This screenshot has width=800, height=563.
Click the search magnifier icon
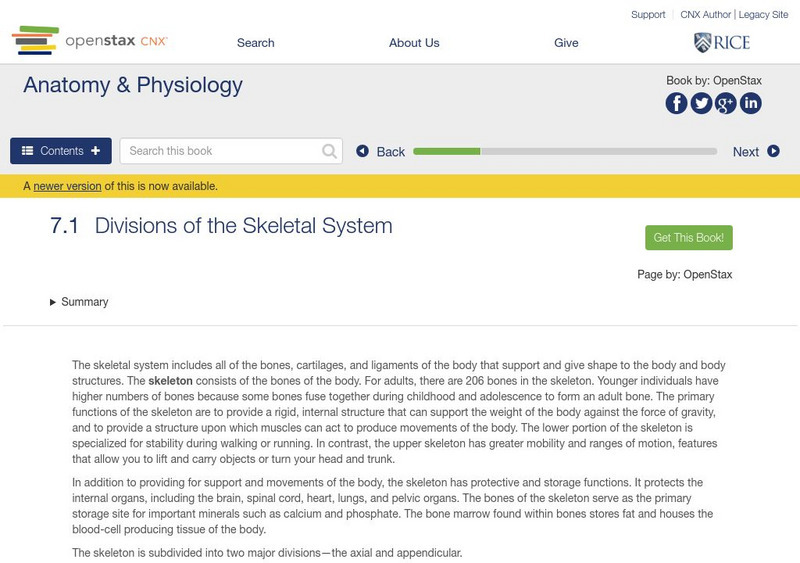[330, 151]
